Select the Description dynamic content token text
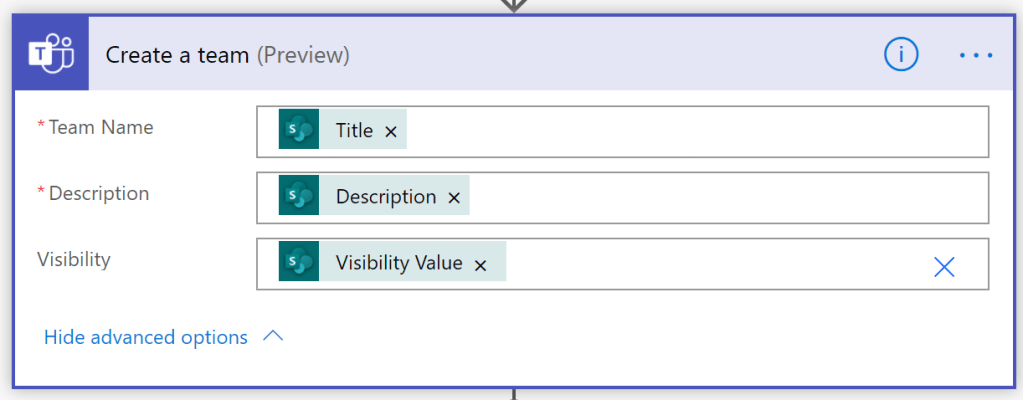The image size is (1023, 400). pyautogui.click(x=385, y=197)
